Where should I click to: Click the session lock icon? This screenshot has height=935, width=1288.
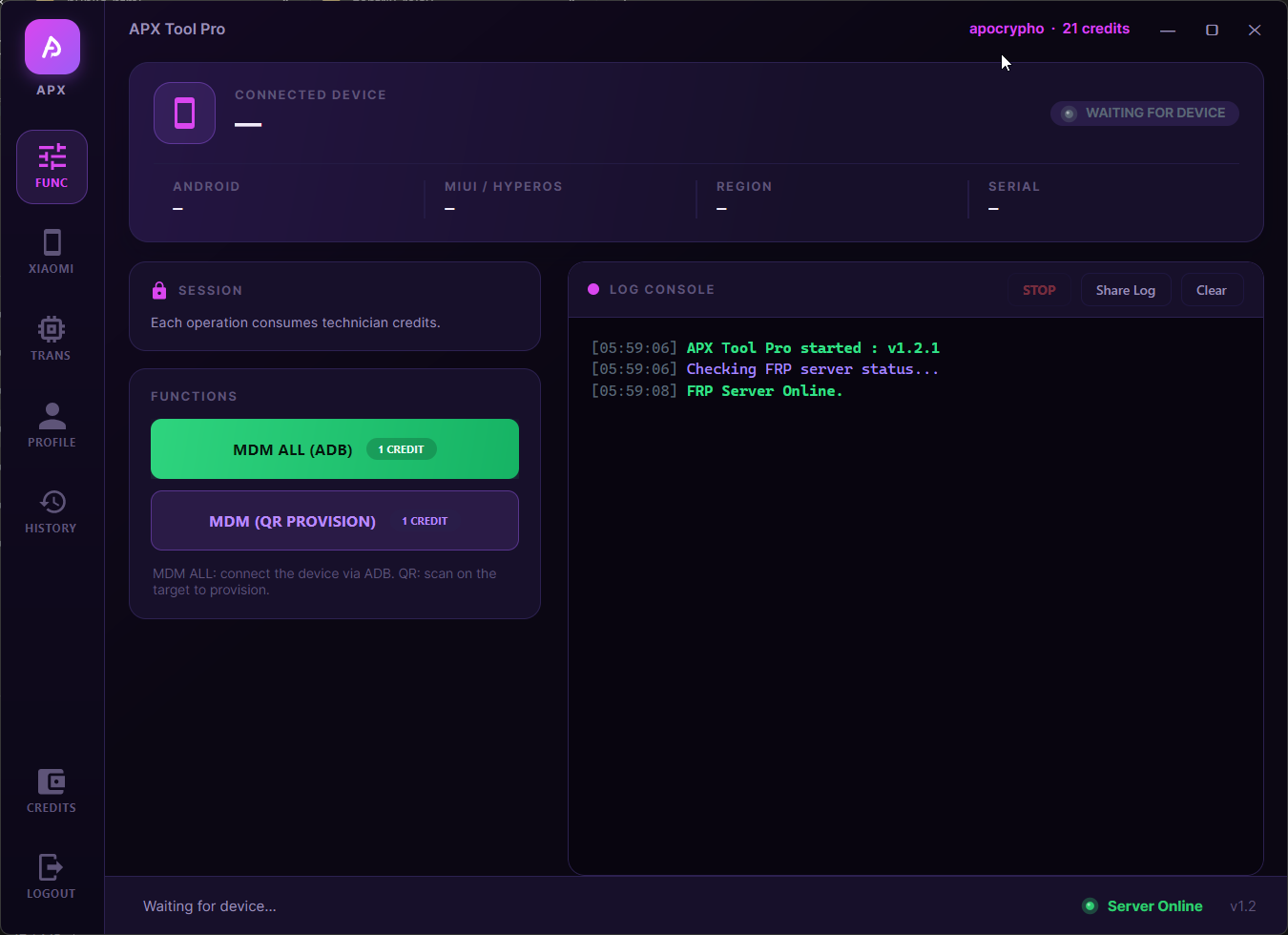point(159,290)
